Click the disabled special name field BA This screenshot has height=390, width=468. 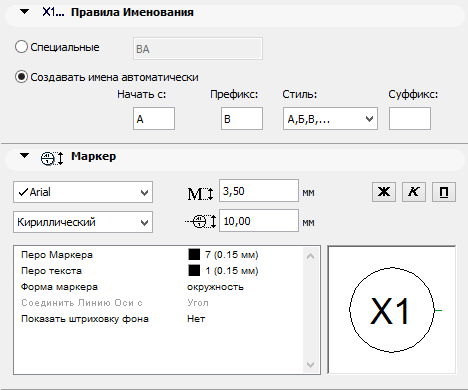[198, 49]
